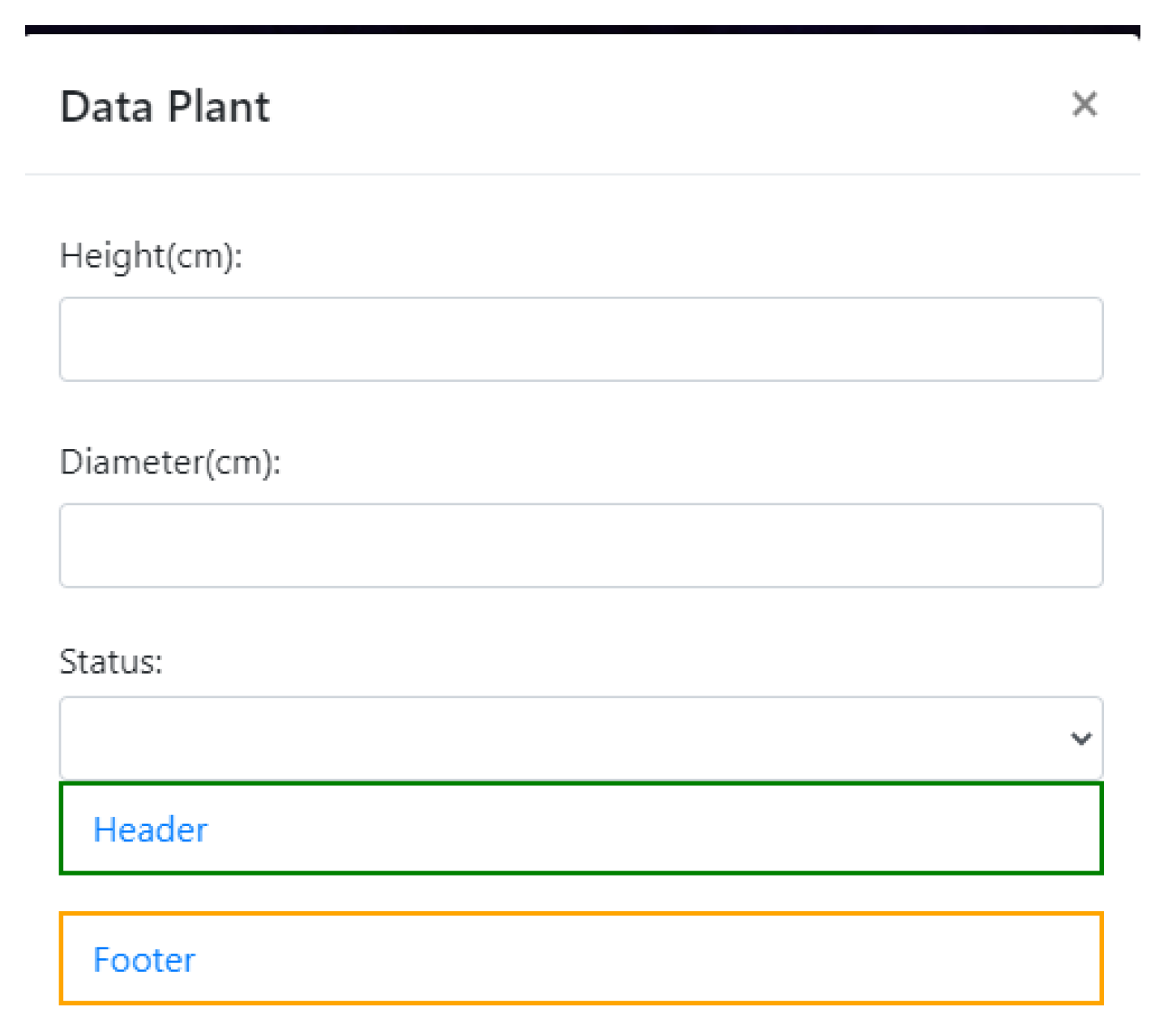
Task: Open the Header link
Action: click(x=151, y=829)
